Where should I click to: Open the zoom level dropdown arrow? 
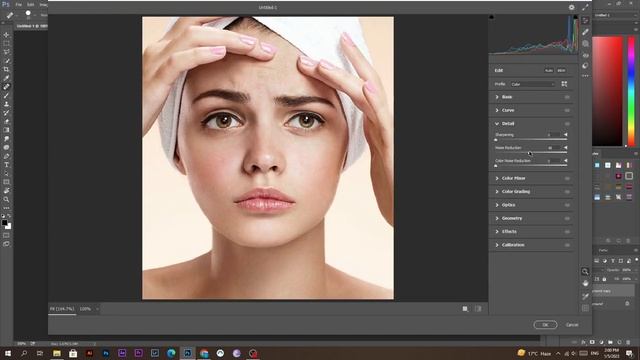click(97, 309)
